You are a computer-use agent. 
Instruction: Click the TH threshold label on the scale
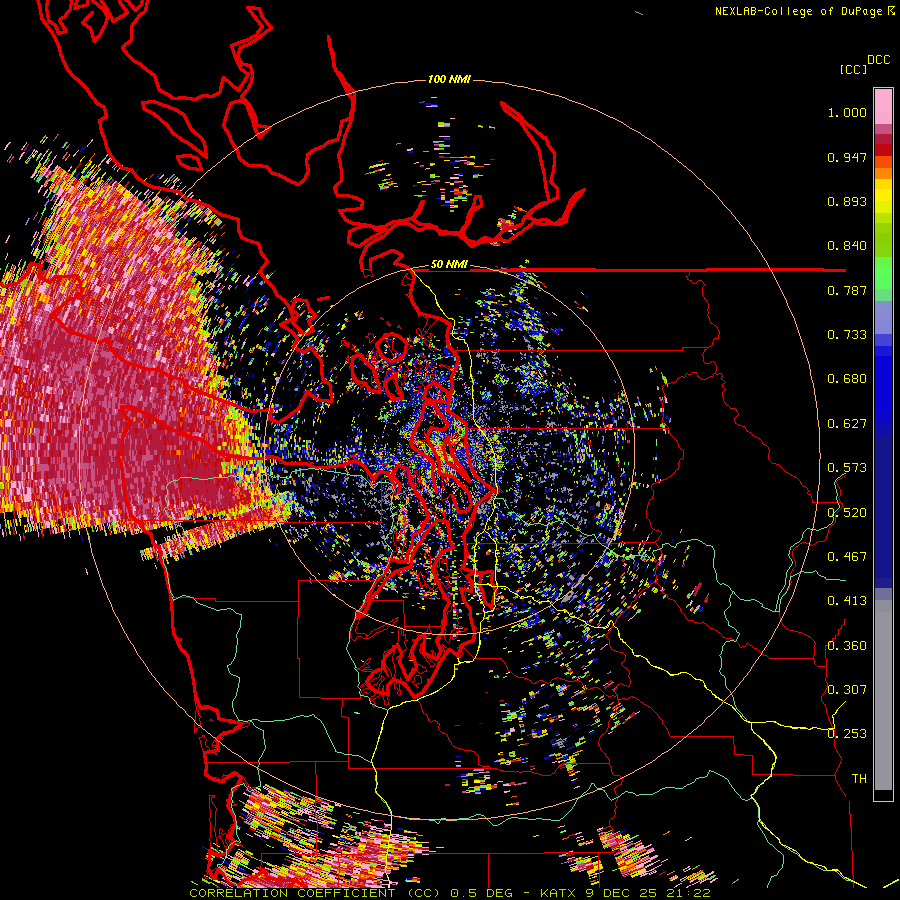pos(859,779)
